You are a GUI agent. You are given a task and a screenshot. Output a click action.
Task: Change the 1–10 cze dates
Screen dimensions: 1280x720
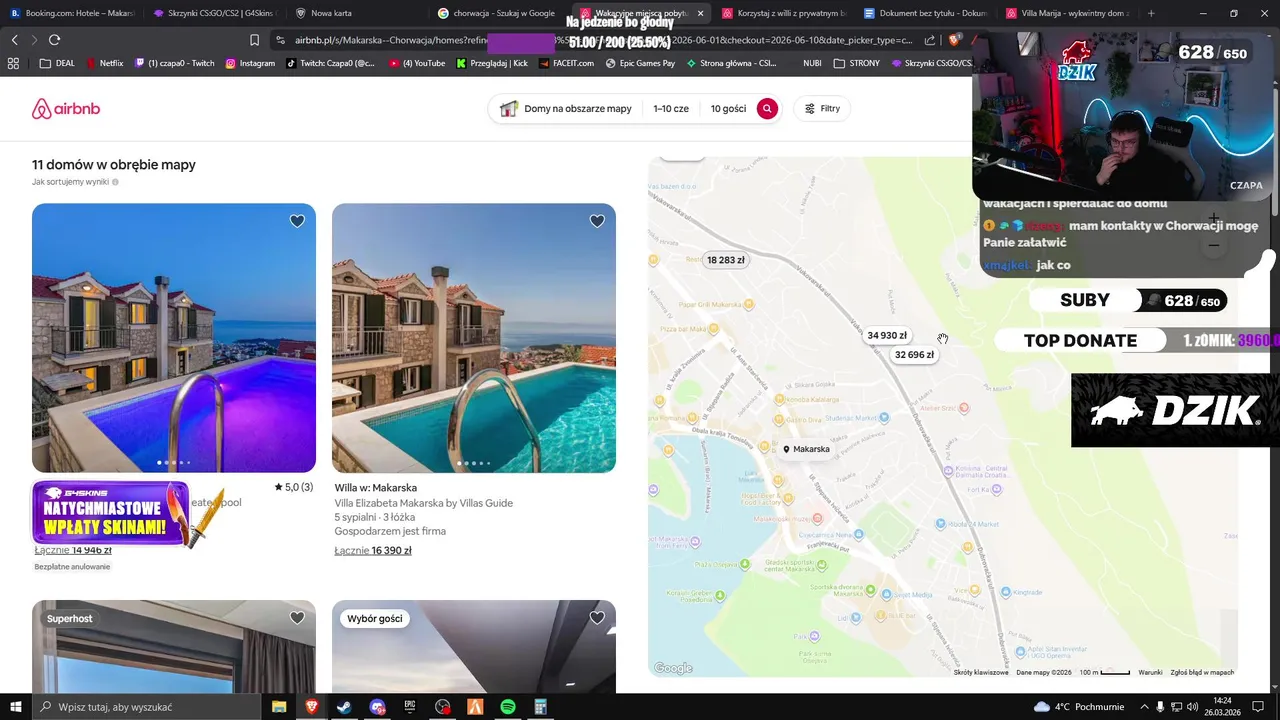(671, 109)
